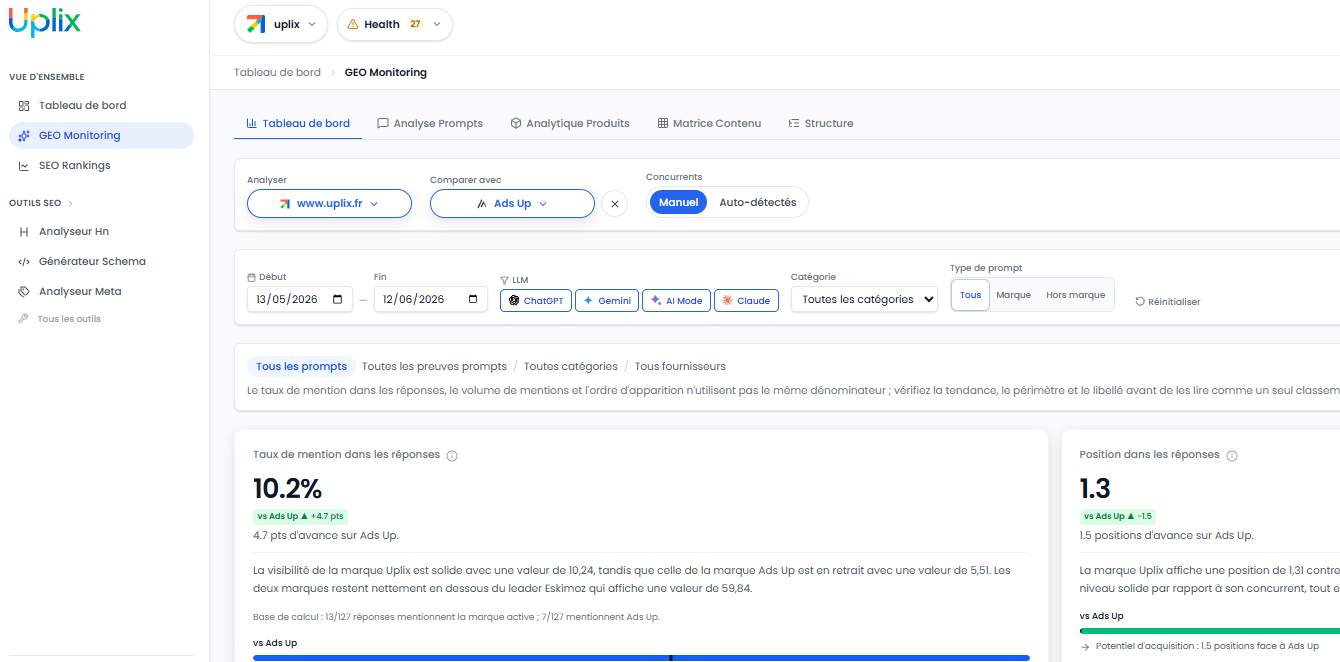Expand the OUTILS SEO section chevron

(x=70, y=203)
